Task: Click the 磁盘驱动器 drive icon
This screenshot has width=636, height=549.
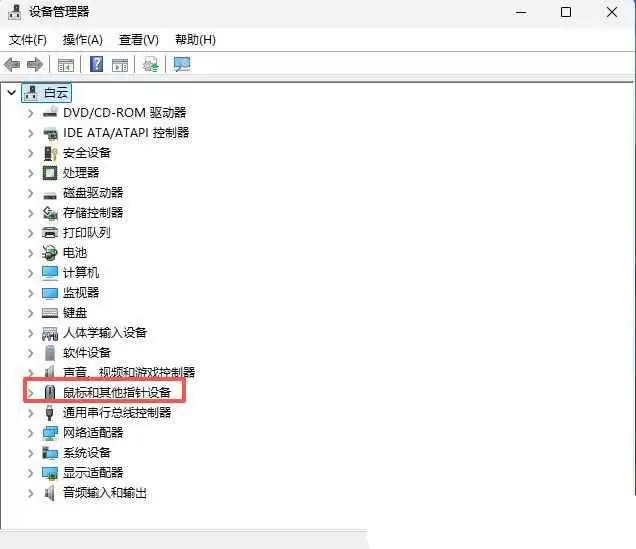Action: (x=50, y=194)
